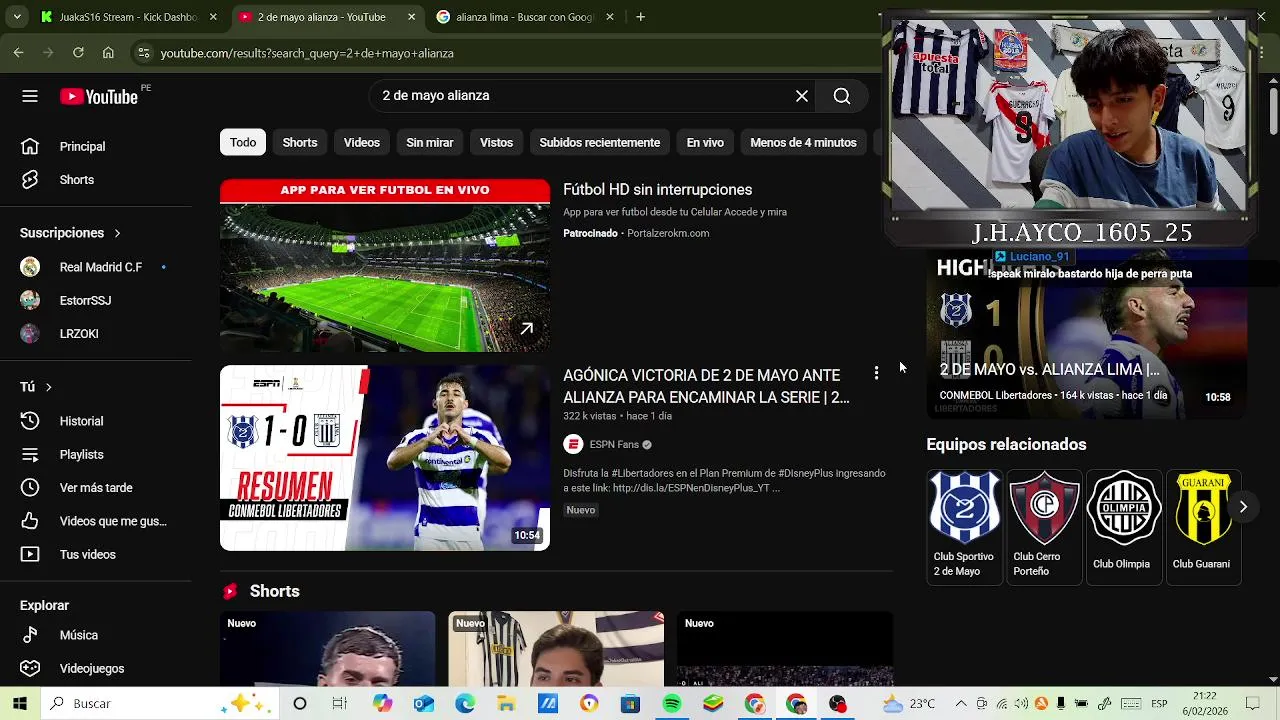Open File Explorer from the taskbar
This screenshot has width=1280, height=720.
click(506, 704)
